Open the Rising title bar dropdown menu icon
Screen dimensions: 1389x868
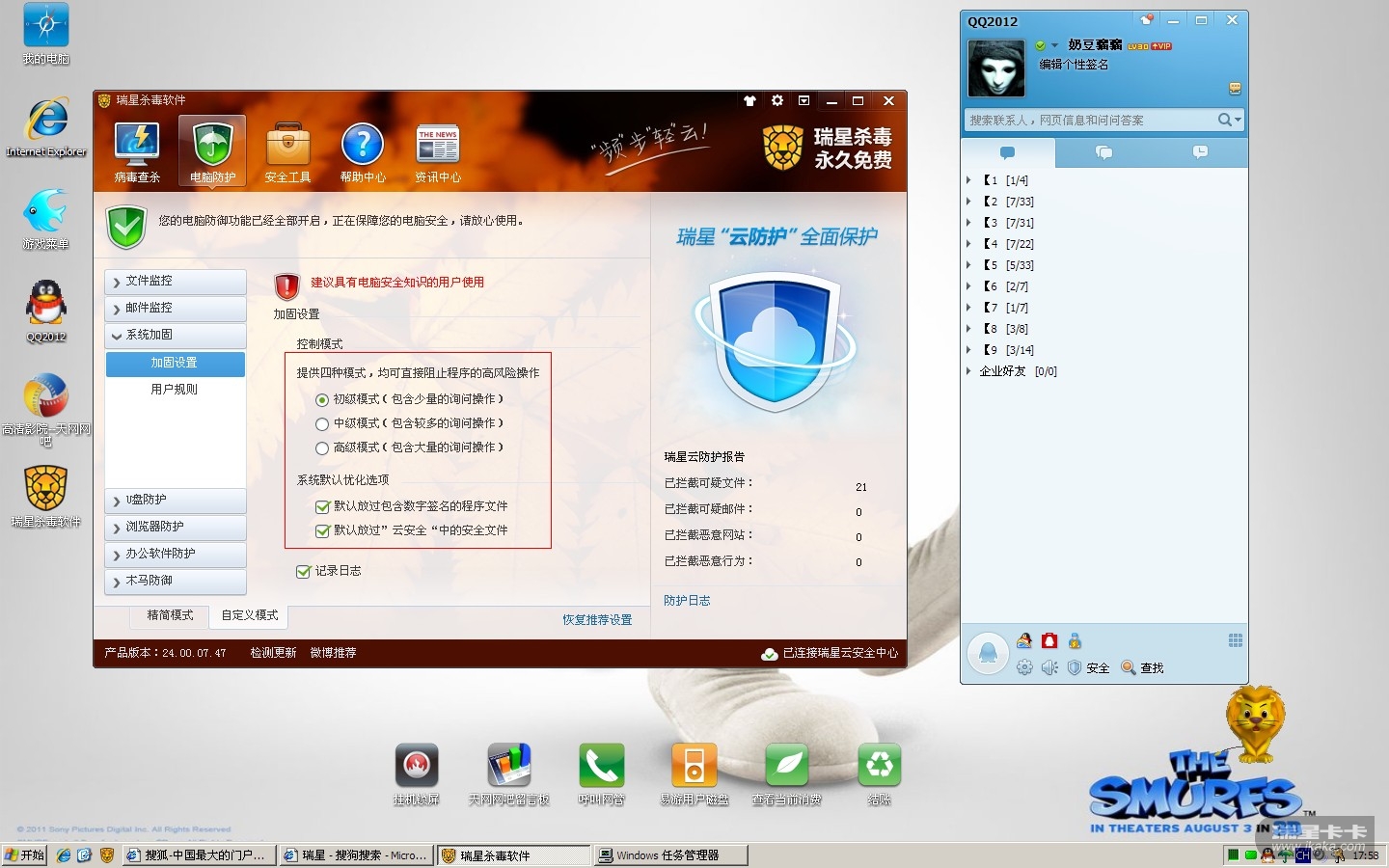[x=803, y=100]
